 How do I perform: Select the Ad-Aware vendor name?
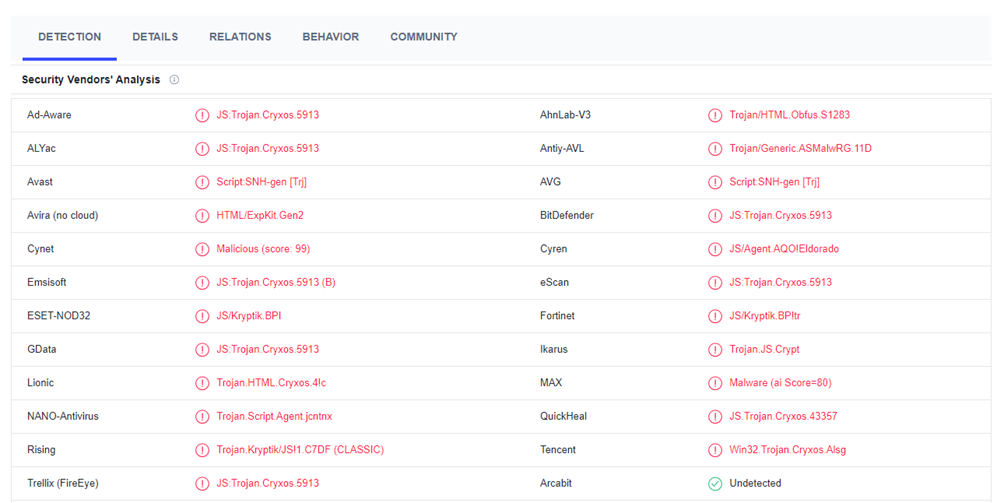pyautogui.click(x=49, y=115)
